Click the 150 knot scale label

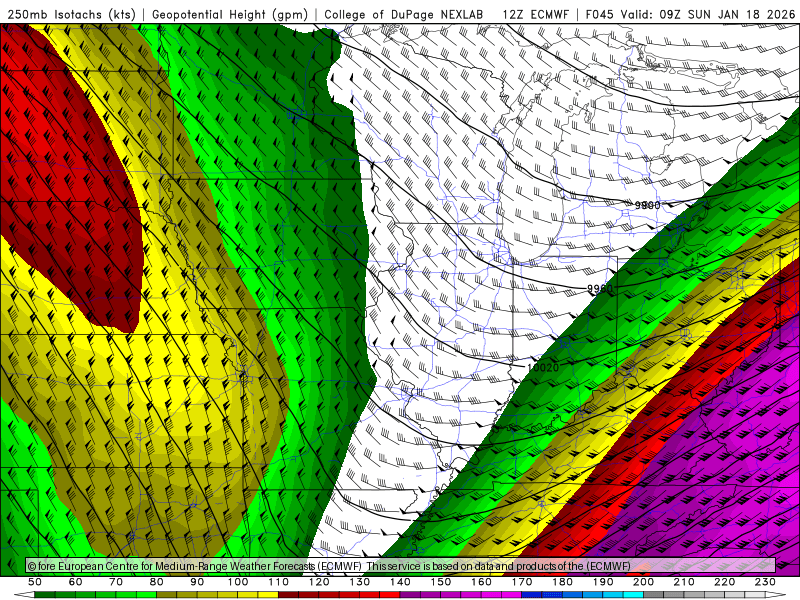pos(441,582)
